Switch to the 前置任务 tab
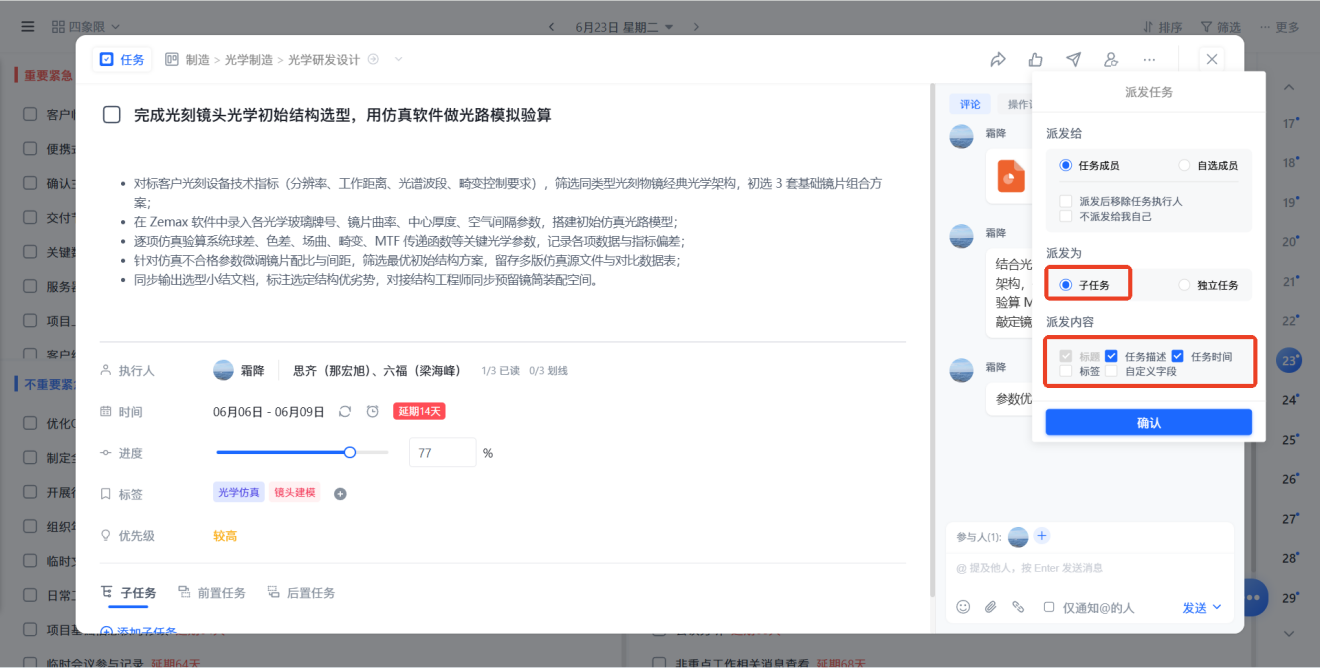The width and height of the screenshot is (1320, 668). point(212,593)
